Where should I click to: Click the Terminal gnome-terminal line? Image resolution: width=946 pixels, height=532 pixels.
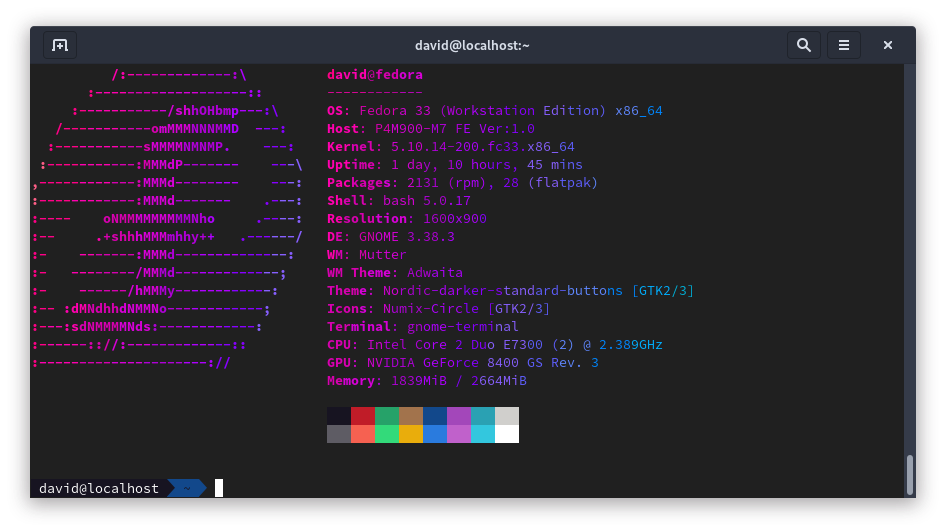(x=422, y=327)
